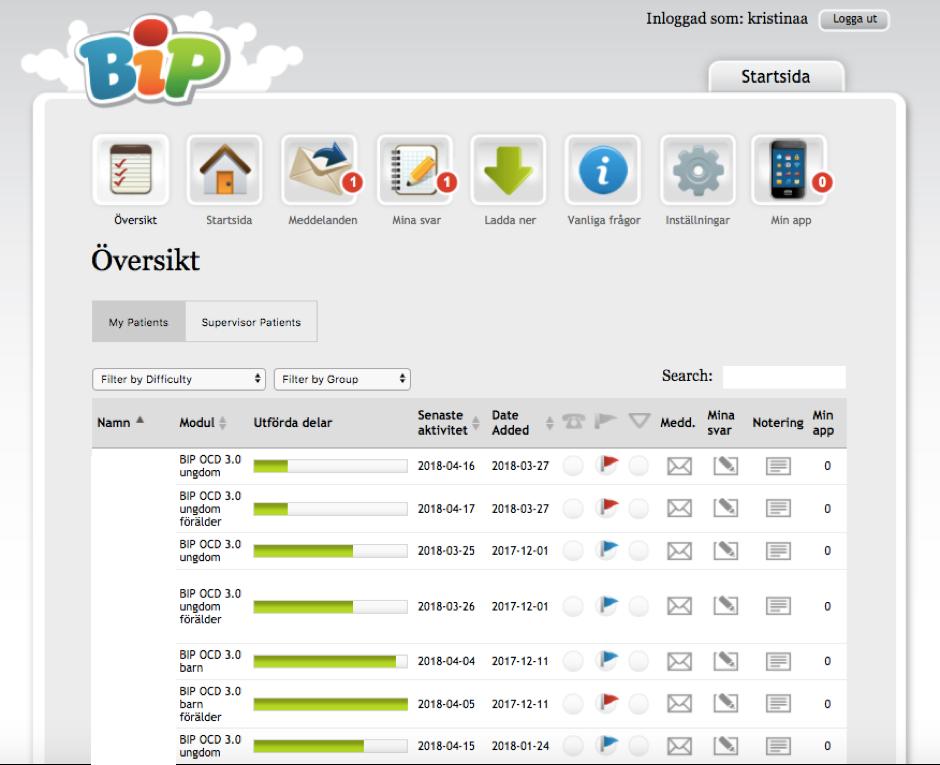Sort the table by the Modul column
Viewport: 940px width, 765px height.
(x=203, y=422)
